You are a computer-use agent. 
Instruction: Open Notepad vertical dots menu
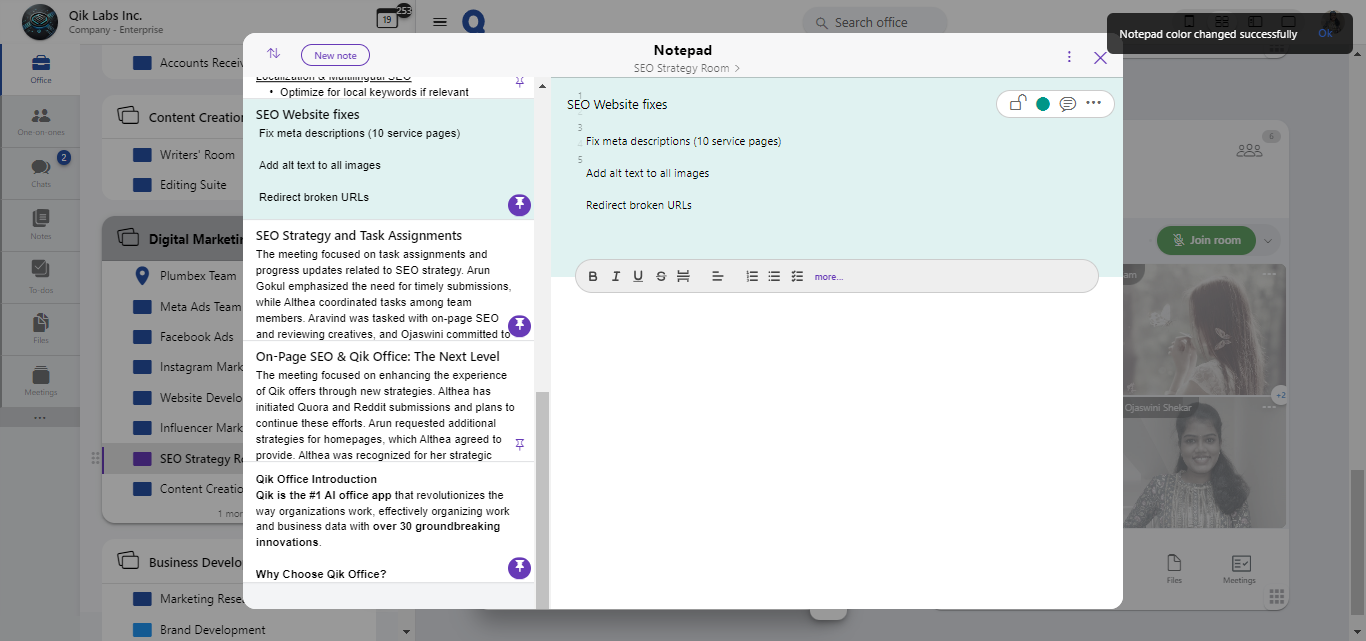(1069, 57)
